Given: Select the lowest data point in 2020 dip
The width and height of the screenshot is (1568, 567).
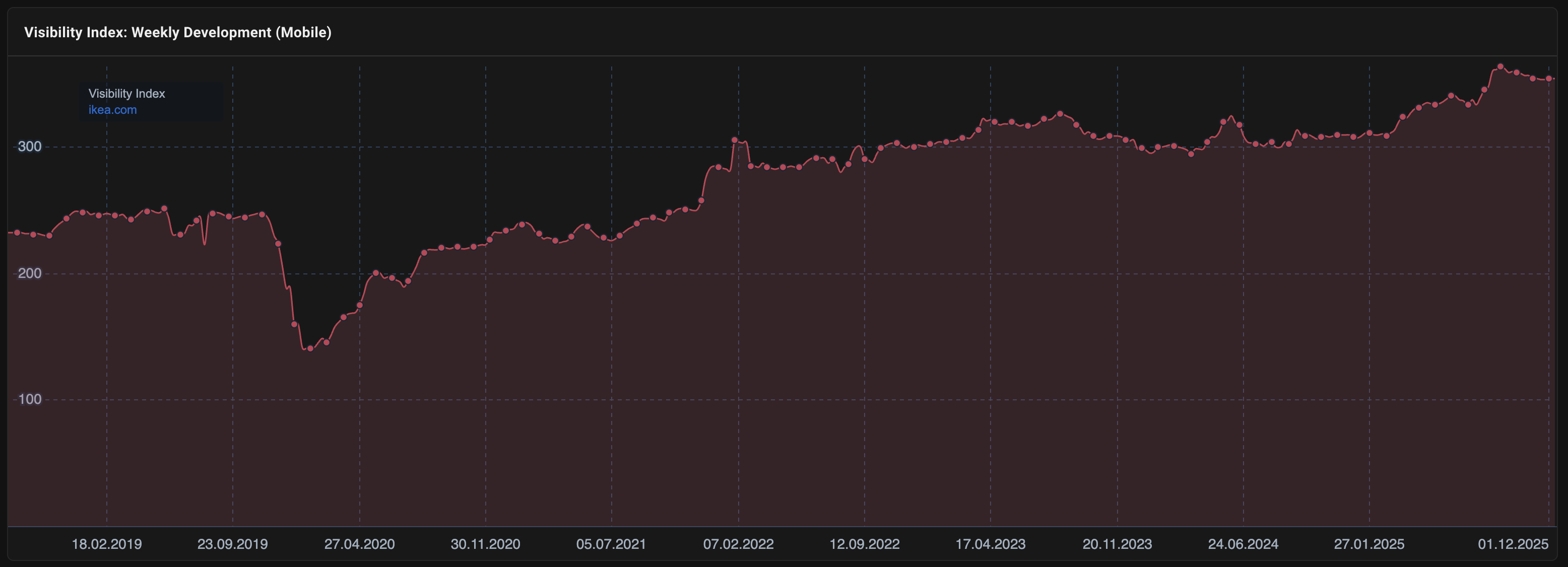Looking at the screenshot, I should coord(310,348).
